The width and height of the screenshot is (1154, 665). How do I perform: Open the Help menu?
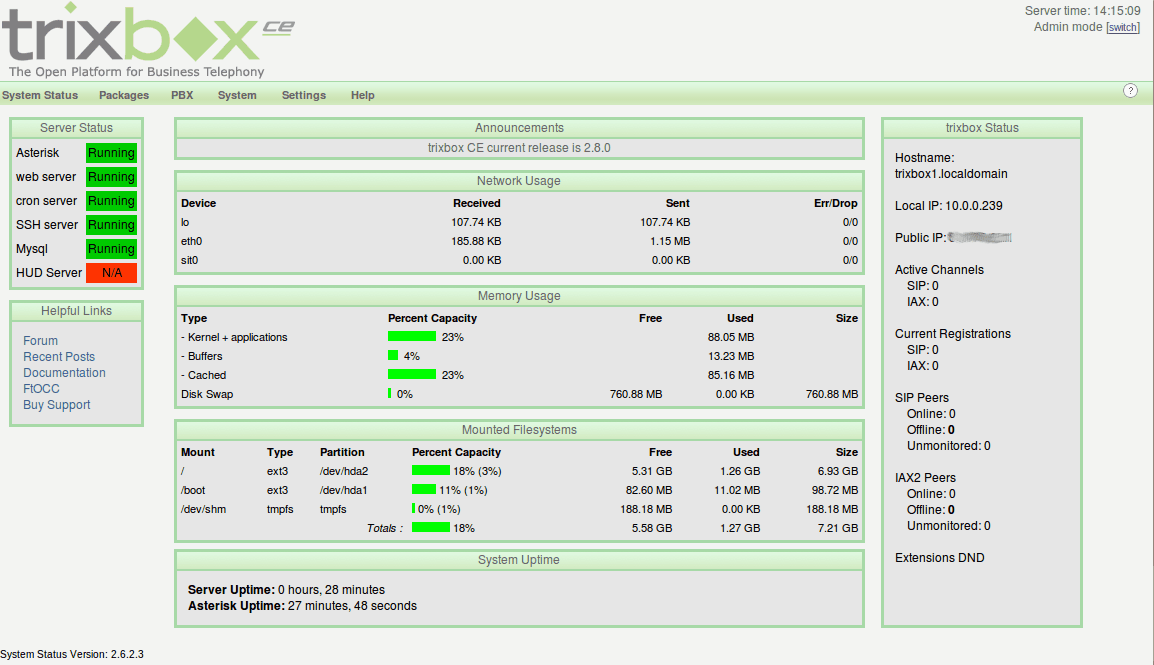(363, 95)
